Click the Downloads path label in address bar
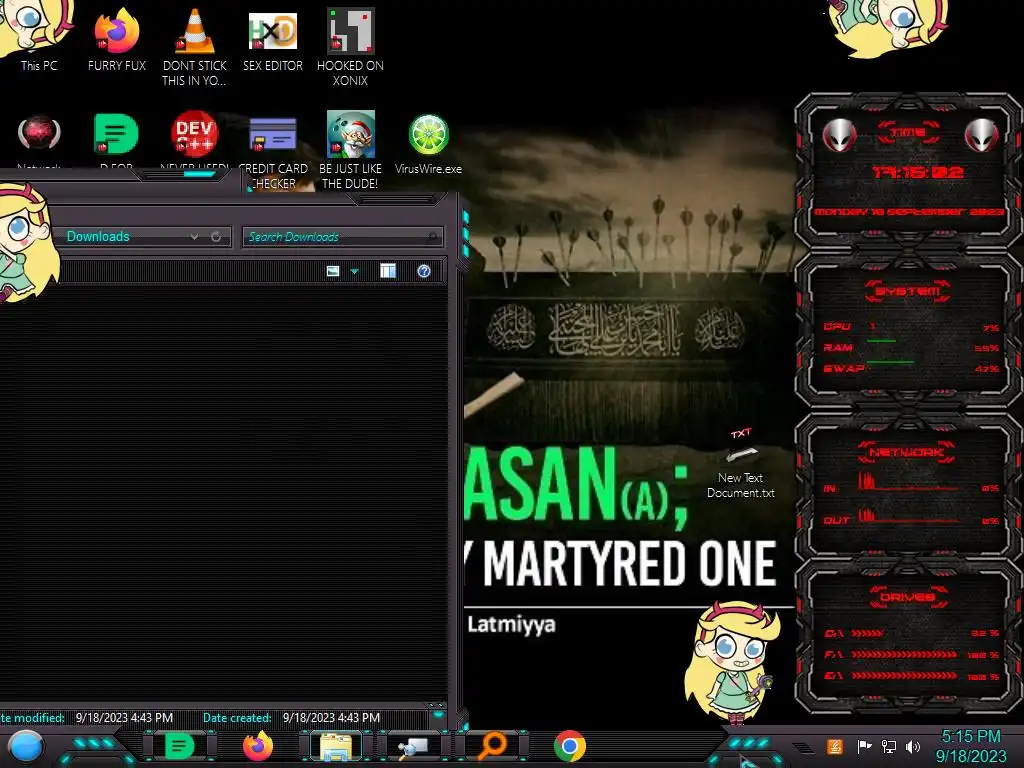1024x768 pixels. (x=98, y=236)
